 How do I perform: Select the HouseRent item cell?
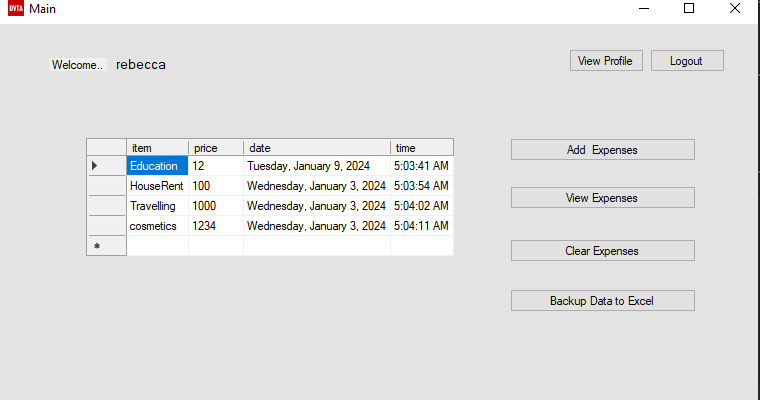tap(158, 186)
